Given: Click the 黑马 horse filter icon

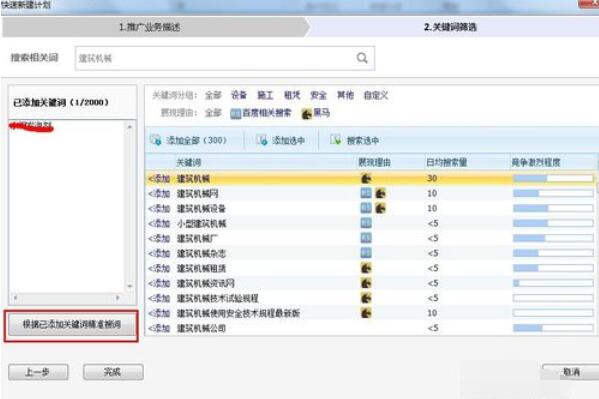Looking at the screenshot, I should click(307, 114).
